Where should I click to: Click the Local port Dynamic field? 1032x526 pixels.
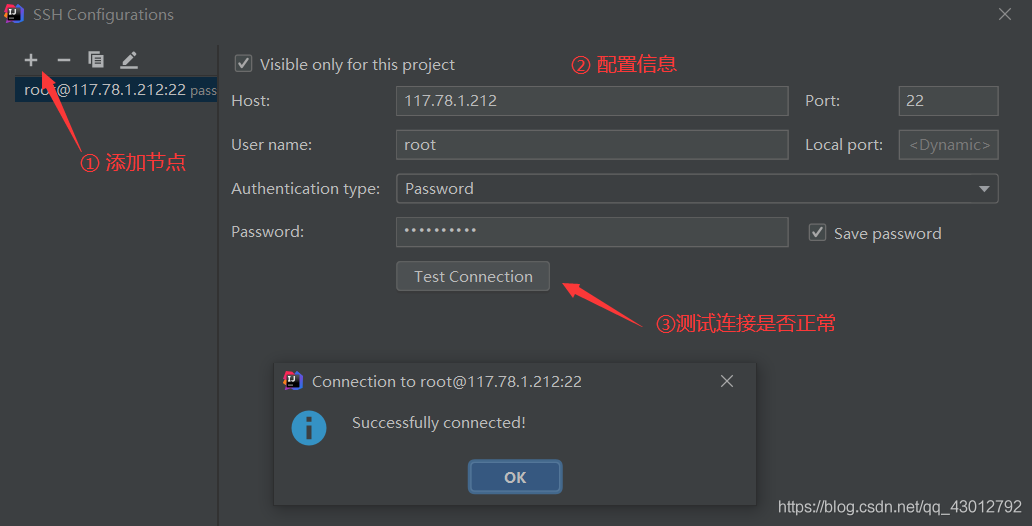pos(948,145)
